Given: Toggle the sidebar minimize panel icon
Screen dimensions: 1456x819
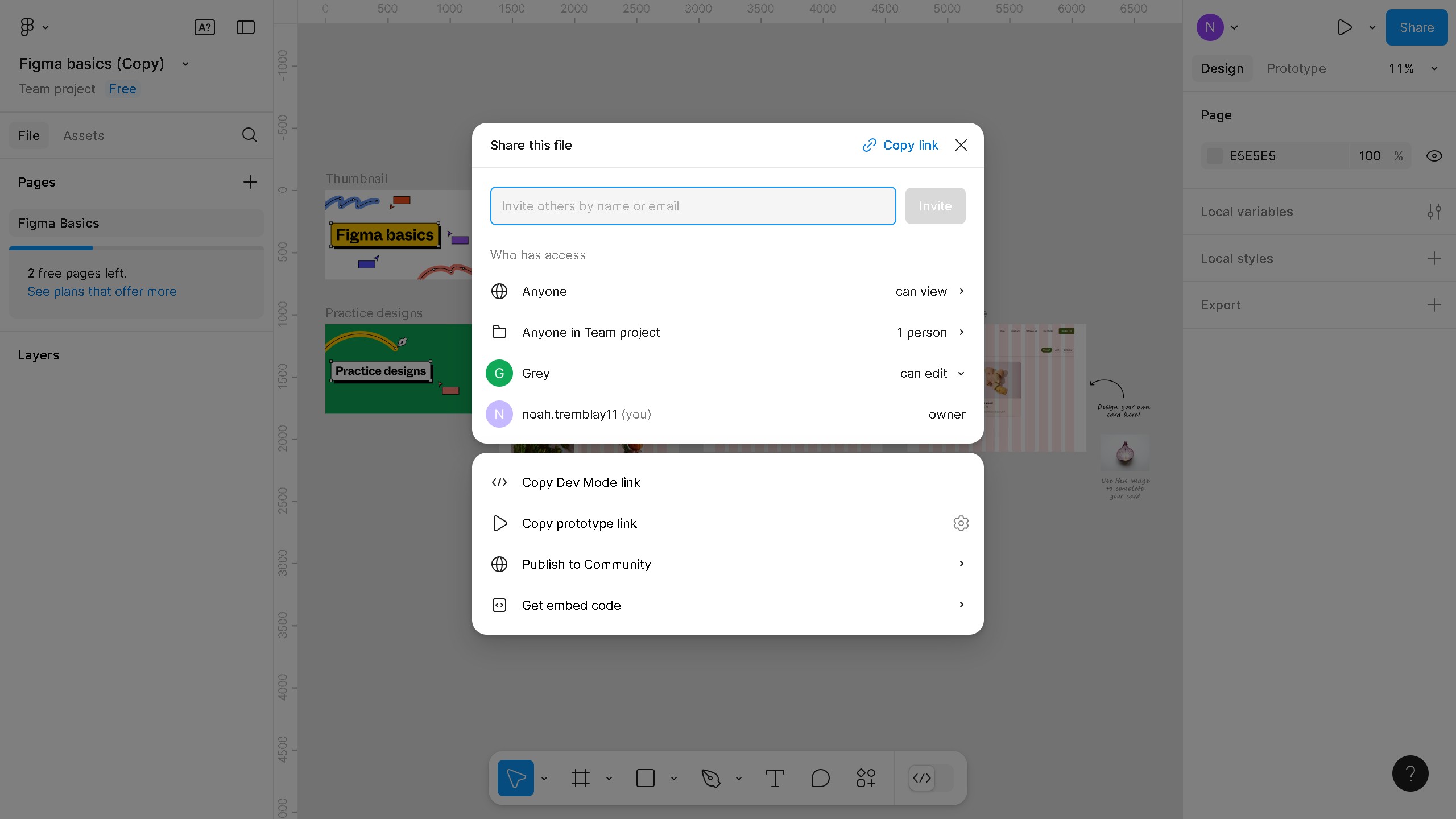Looking at the screenshot, I should (x=245, y=27).
